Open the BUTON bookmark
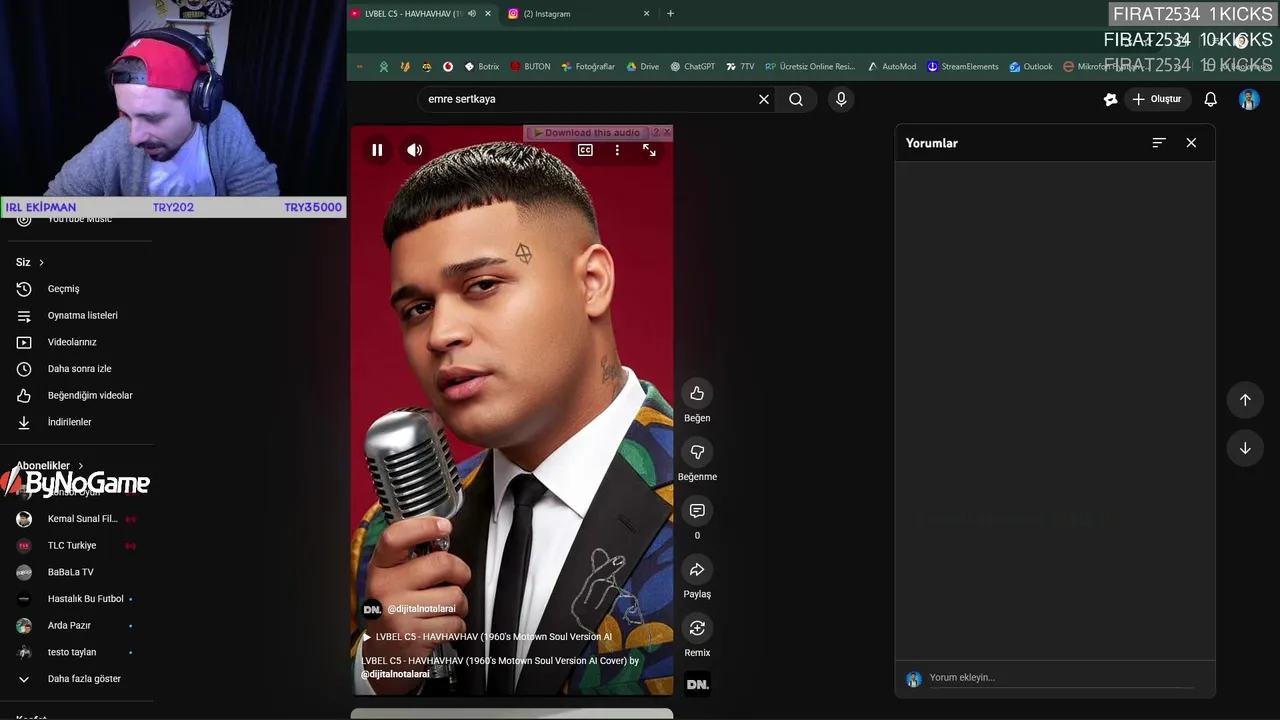The image size is (1280, 720). [x=530, y=67]
